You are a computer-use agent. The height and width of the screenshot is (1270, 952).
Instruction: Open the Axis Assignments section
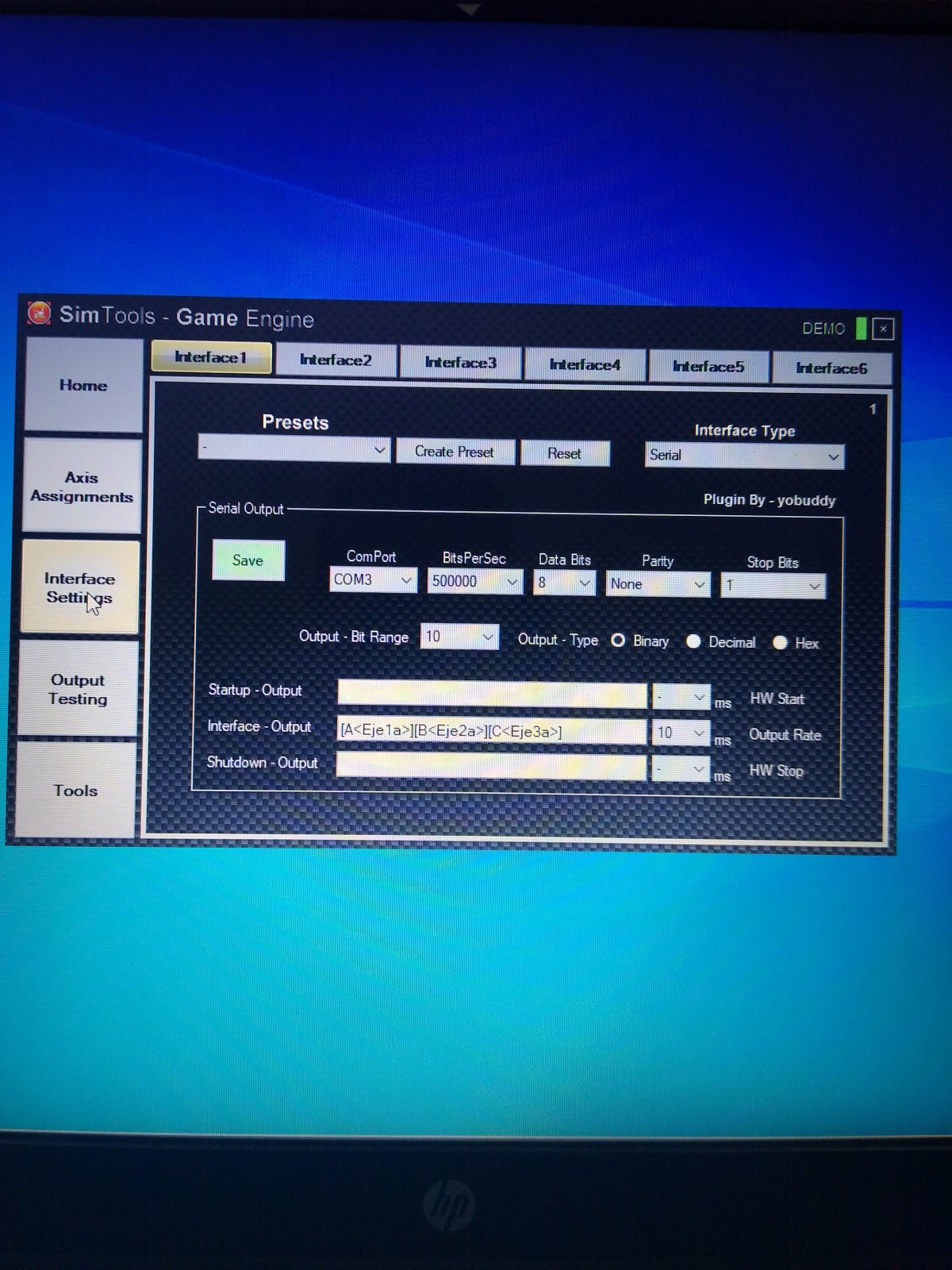tap(82, 487)
